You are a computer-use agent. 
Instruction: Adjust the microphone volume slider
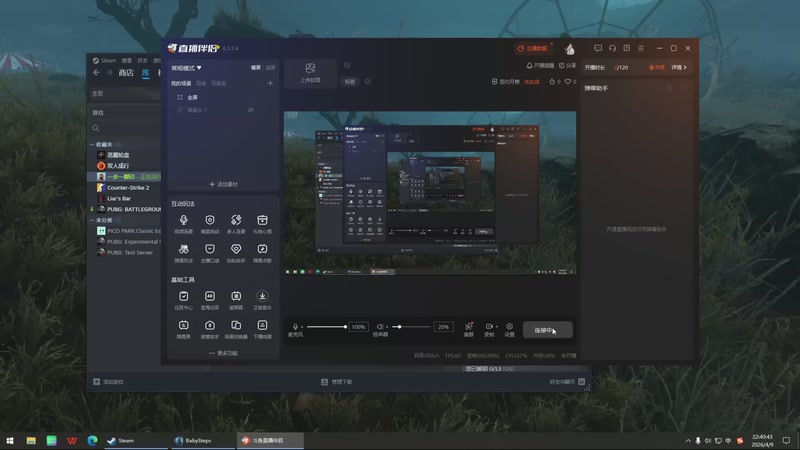(327, 327)
